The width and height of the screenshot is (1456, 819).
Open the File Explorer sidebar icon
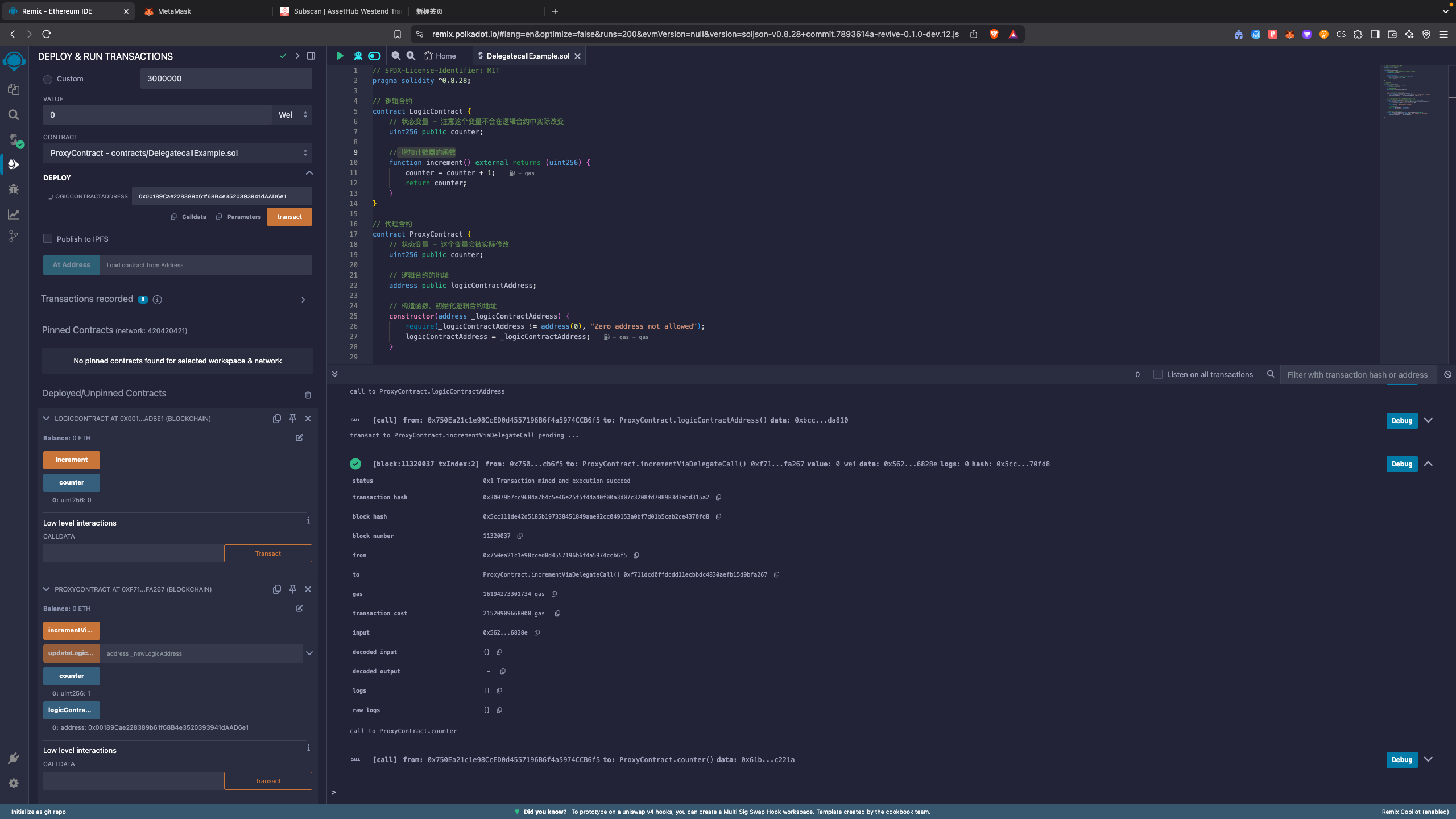14,89
